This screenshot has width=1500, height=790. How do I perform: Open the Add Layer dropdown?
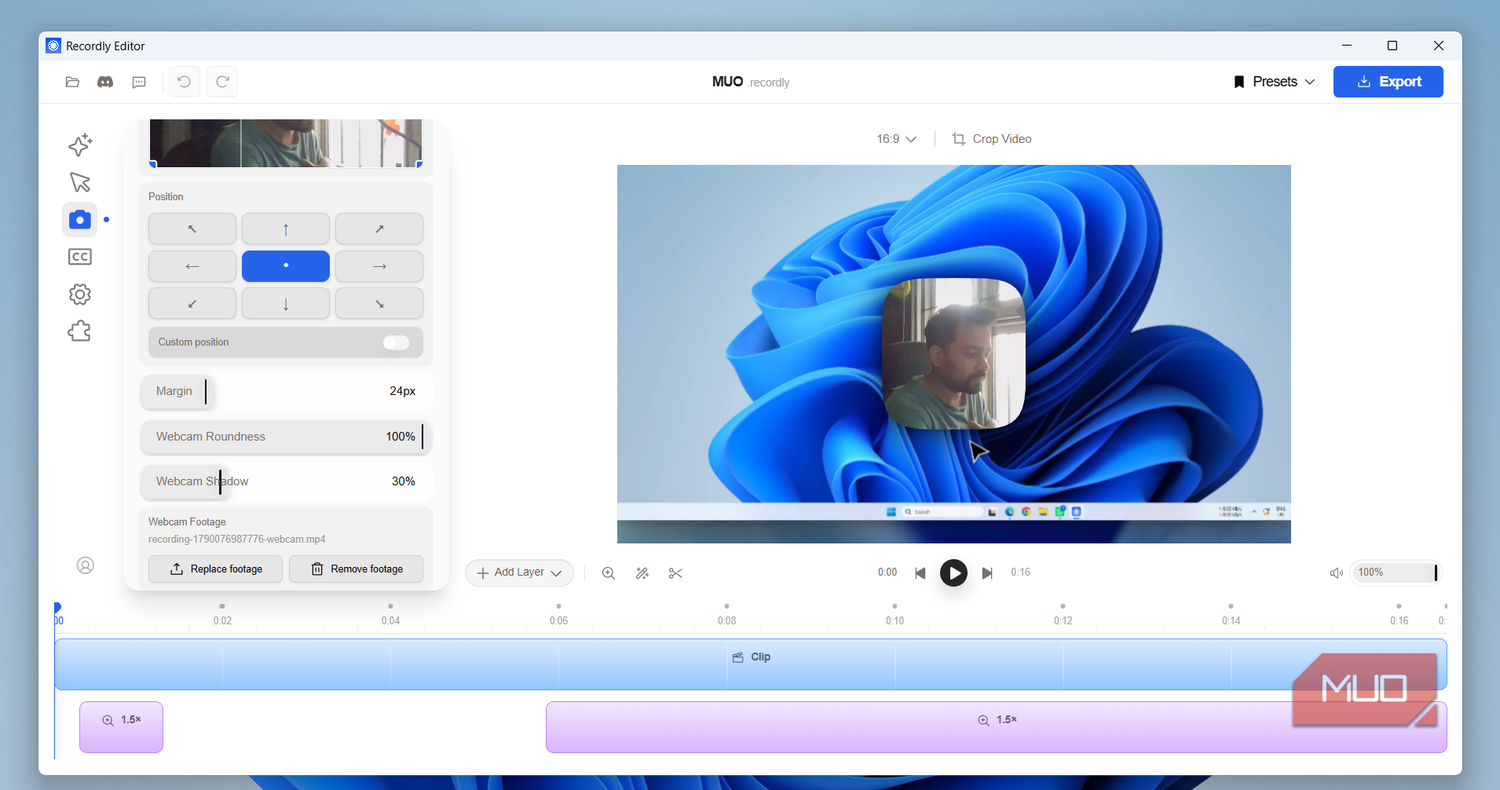pyautogui.click(x=519, y=573)
